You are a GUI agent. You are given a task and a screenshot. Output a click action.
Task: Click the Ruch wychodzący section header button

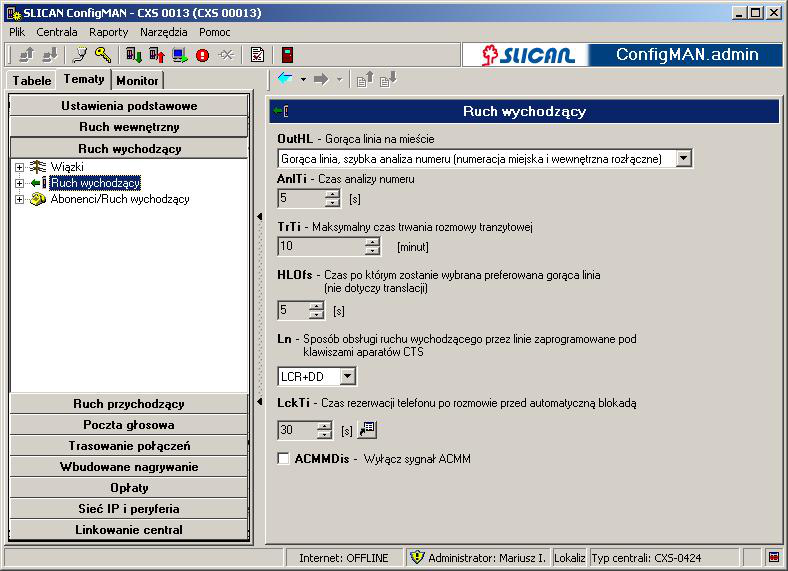coord(129,149)
